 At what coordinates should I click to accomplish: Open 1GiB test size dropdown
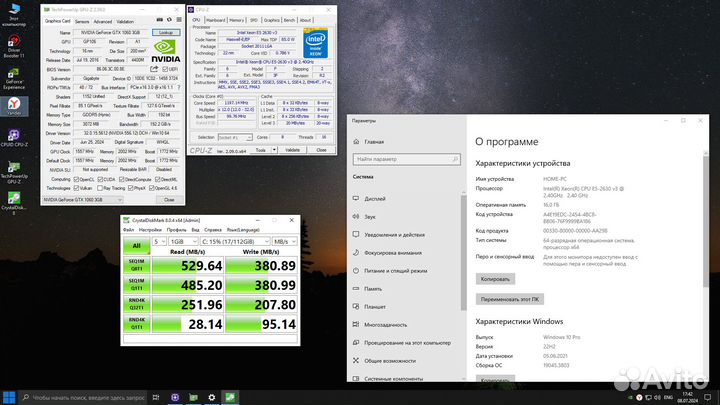click(183, 242)
